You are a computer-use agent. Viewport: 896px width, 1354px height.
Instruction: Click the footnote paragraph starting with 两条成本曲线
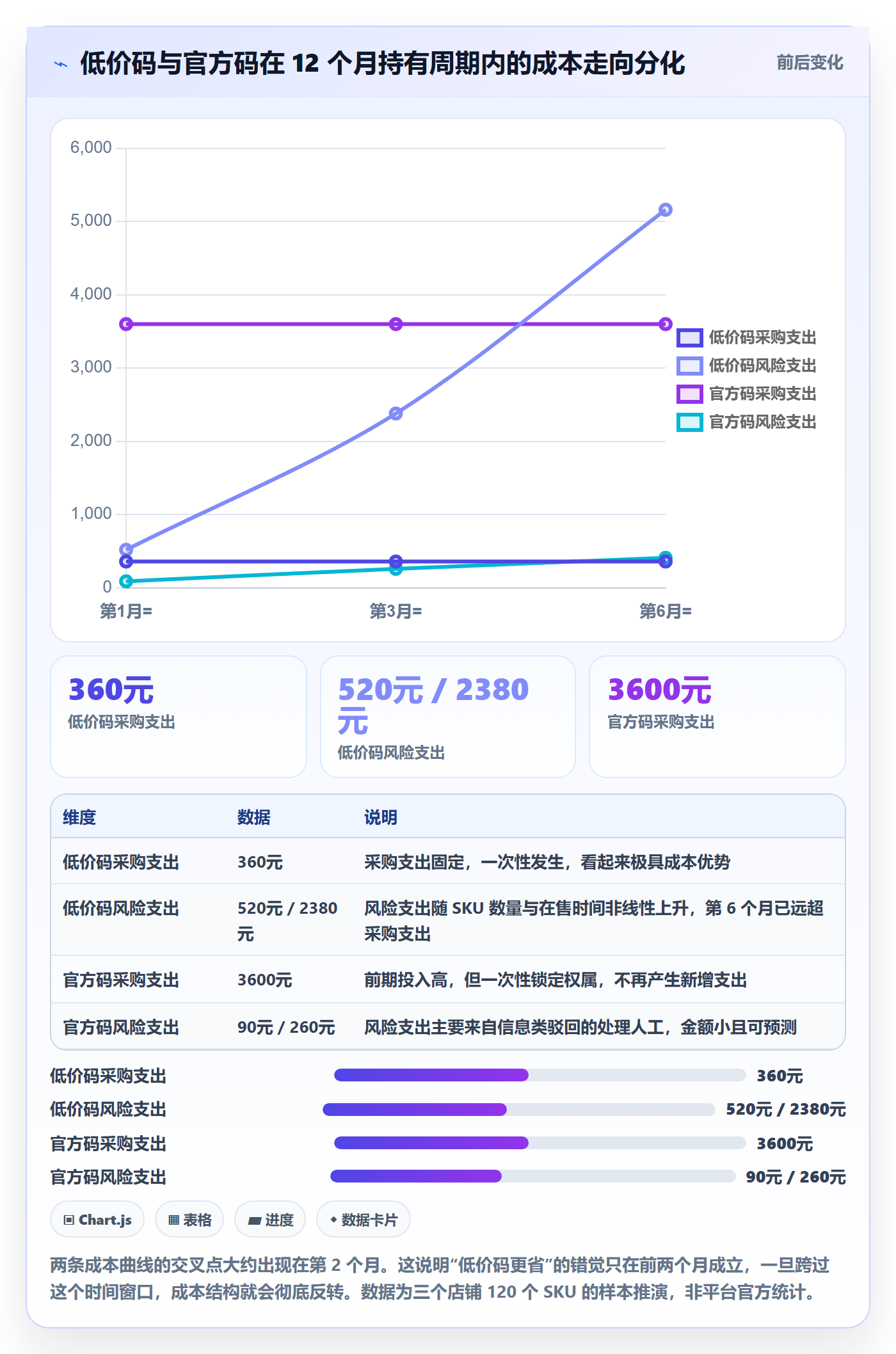[x=440, y=1278]
